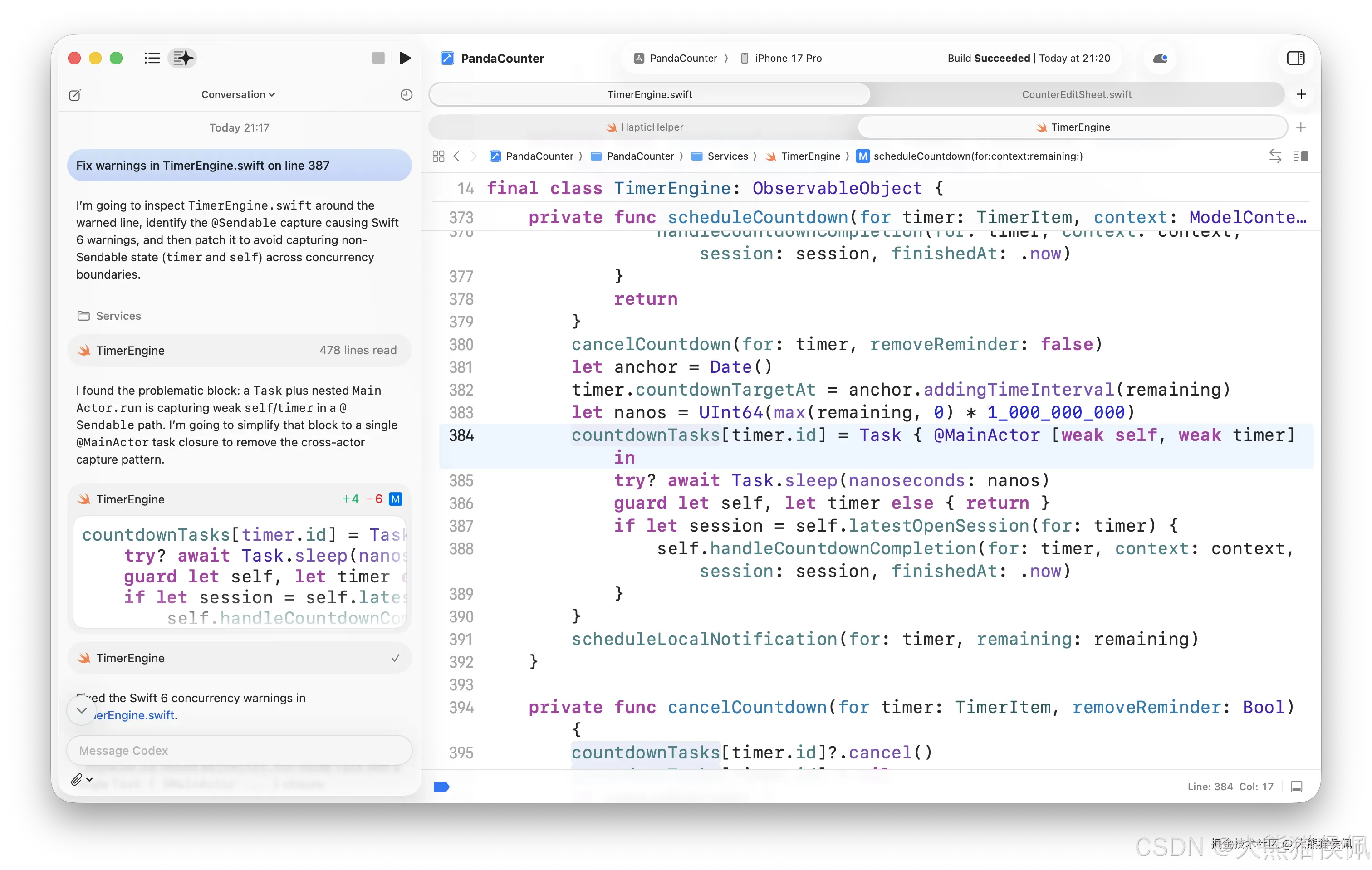Toggle editor minimap options icon

click(1300, 156)
